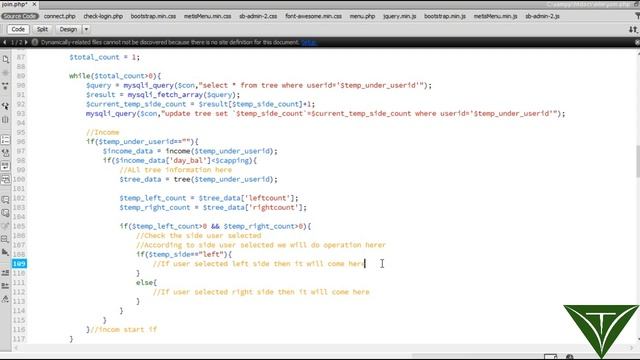Click the Collapse Full Tag icon
The image size is (640, 360).
5,86
